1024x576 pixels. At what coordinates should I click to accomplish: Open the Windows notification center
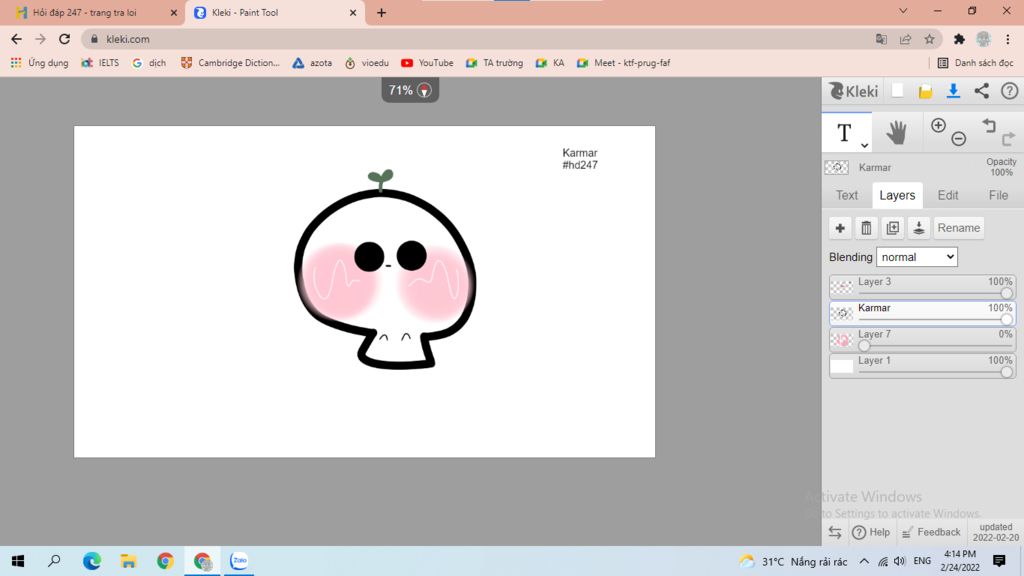pos(999,561)
